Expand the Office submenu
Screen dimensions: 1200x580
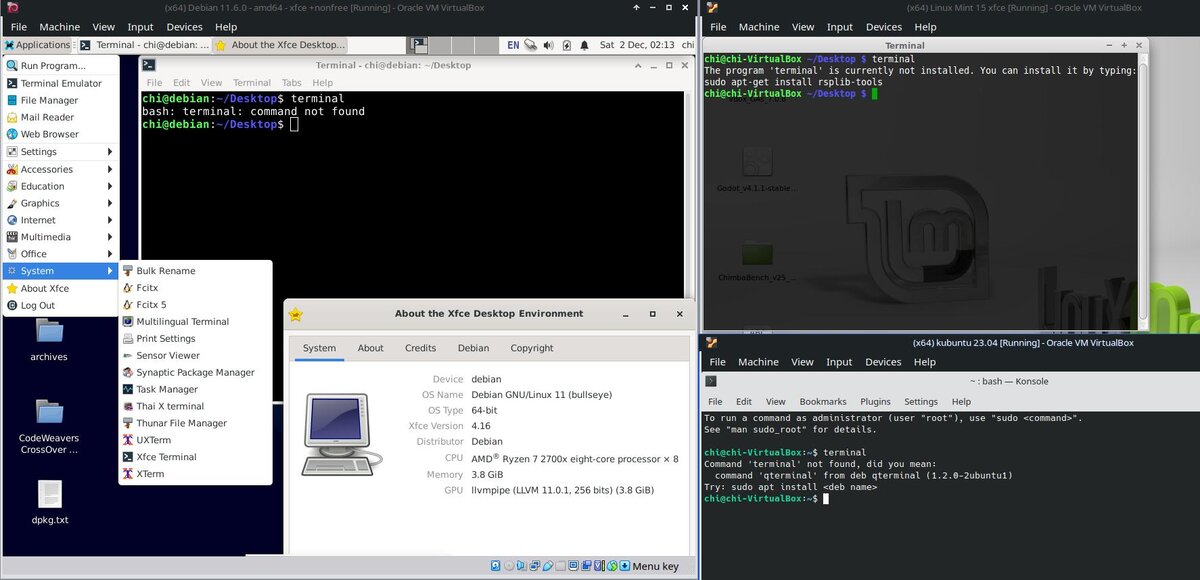pyautogui.click(x=61, y=254)
